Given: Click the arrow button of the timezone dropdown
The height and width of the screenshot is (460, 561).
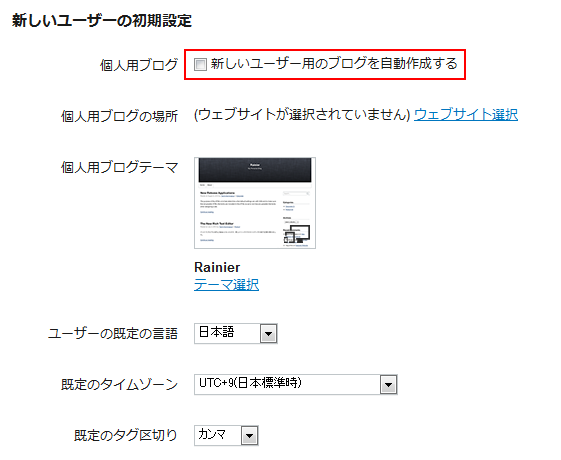Looking at the screenshot, I should (389, 385).
